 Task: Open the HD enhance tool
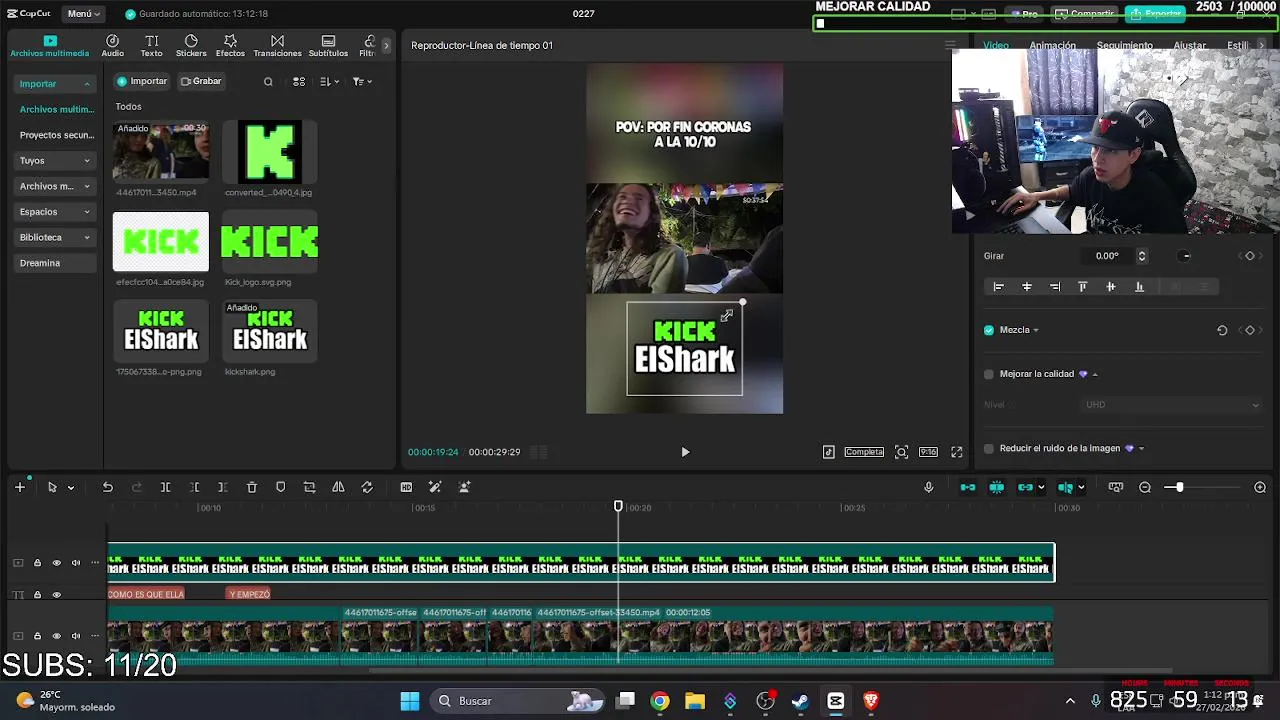406,487
